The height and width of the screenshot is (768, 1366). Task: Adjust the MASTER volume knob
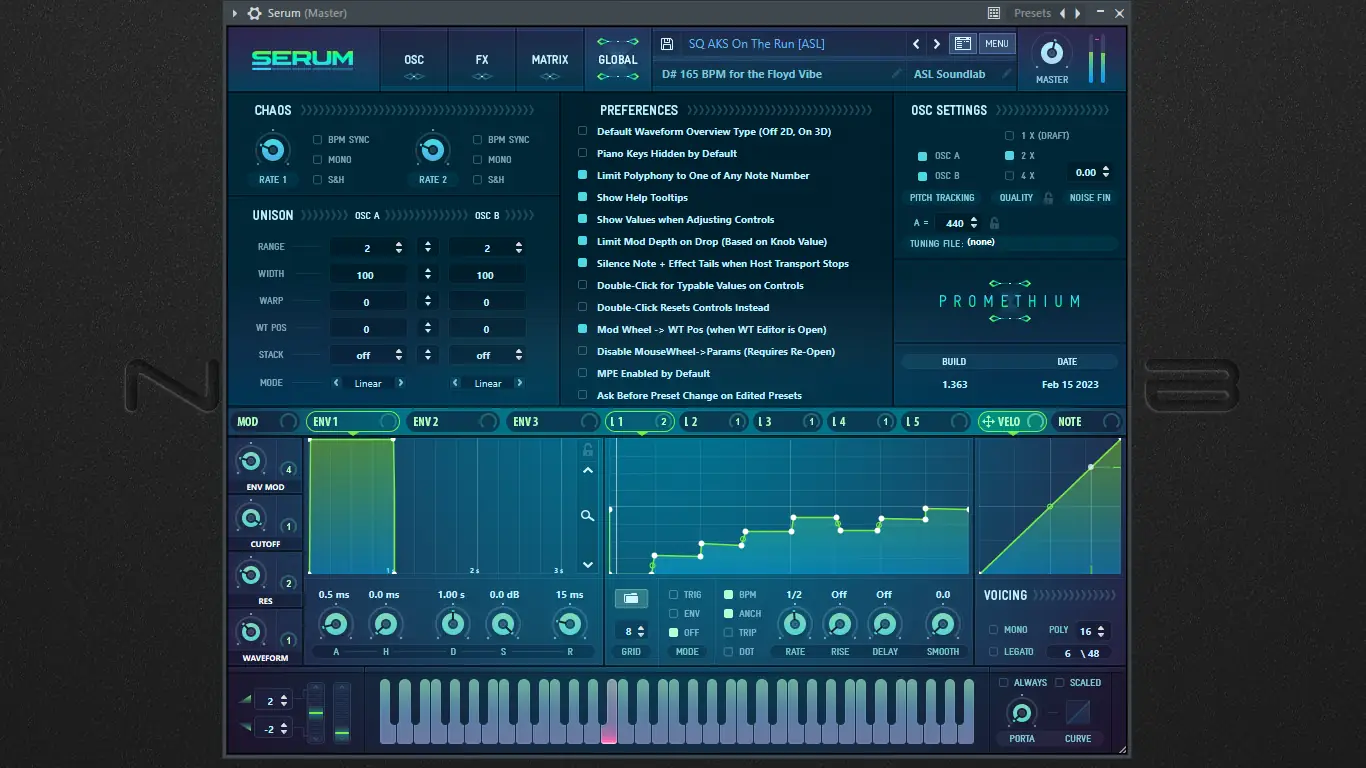click(1051, 53)
